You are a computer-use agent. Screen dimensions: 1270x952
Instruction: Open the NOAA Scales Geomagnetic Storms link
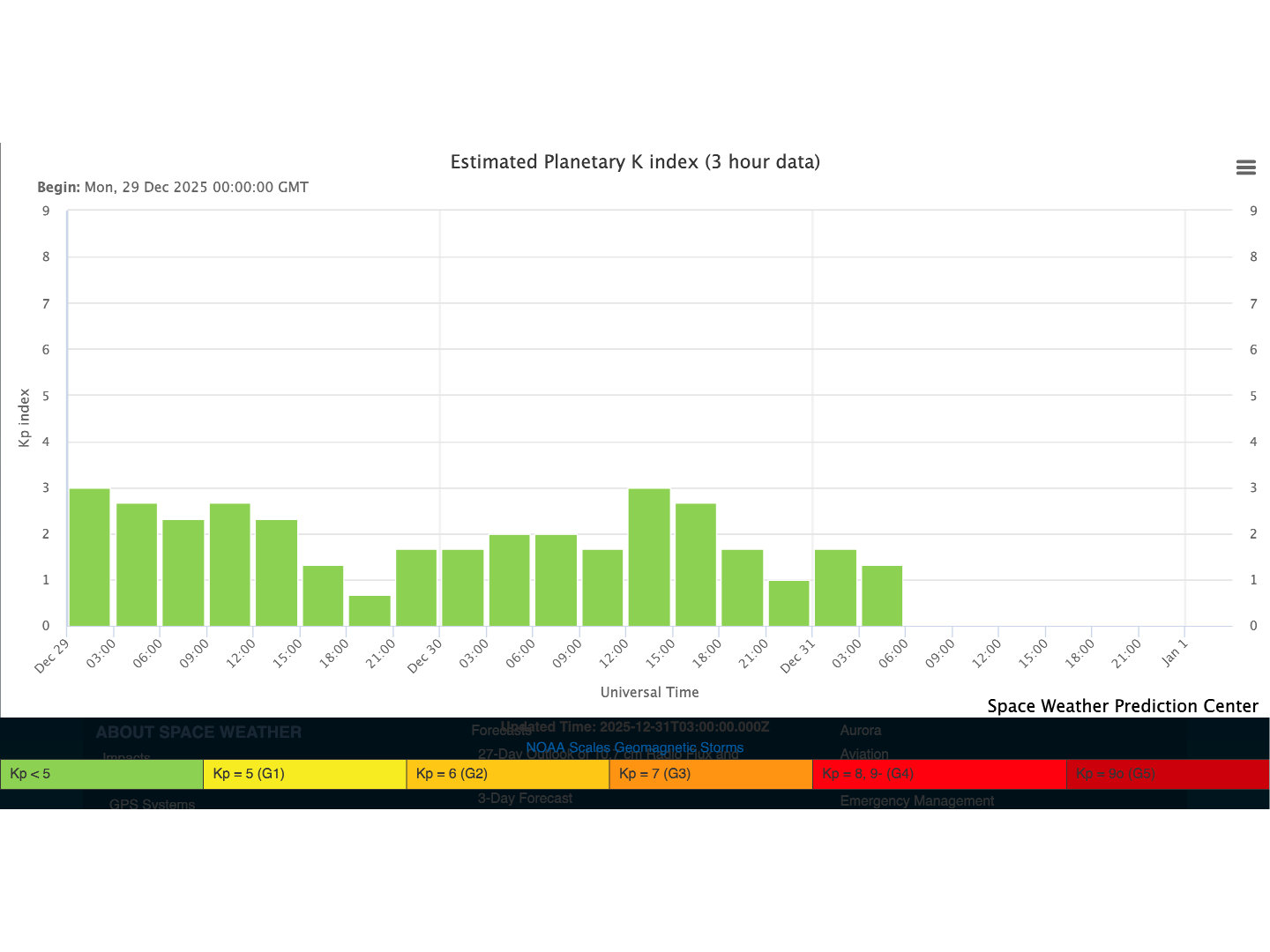click(635, 747)
